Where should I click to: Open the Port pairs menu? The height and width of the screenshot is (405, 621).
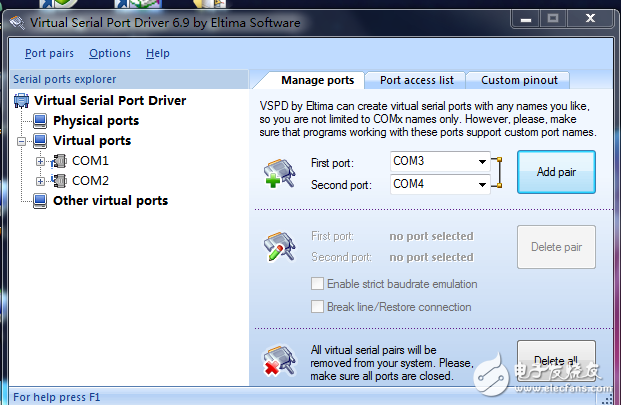tap(49, 53)
